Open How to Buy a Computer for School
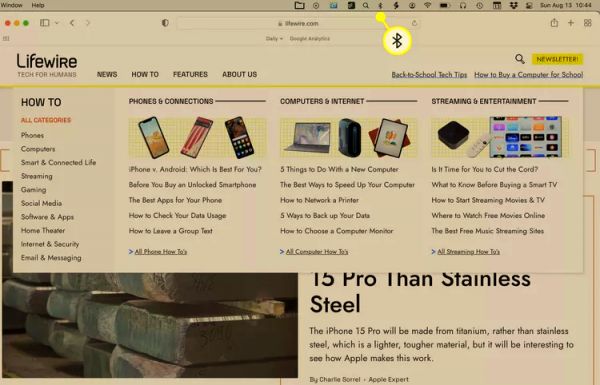Viewport: 600px width, 385px height. (529, 75)
